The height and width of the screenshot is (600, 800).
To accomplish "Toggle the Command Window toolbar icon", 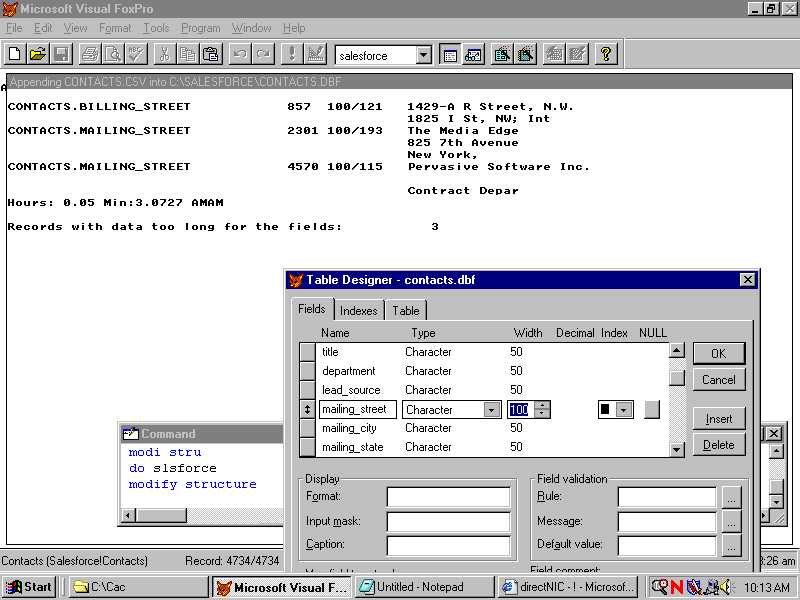I will tap(450, 54).
